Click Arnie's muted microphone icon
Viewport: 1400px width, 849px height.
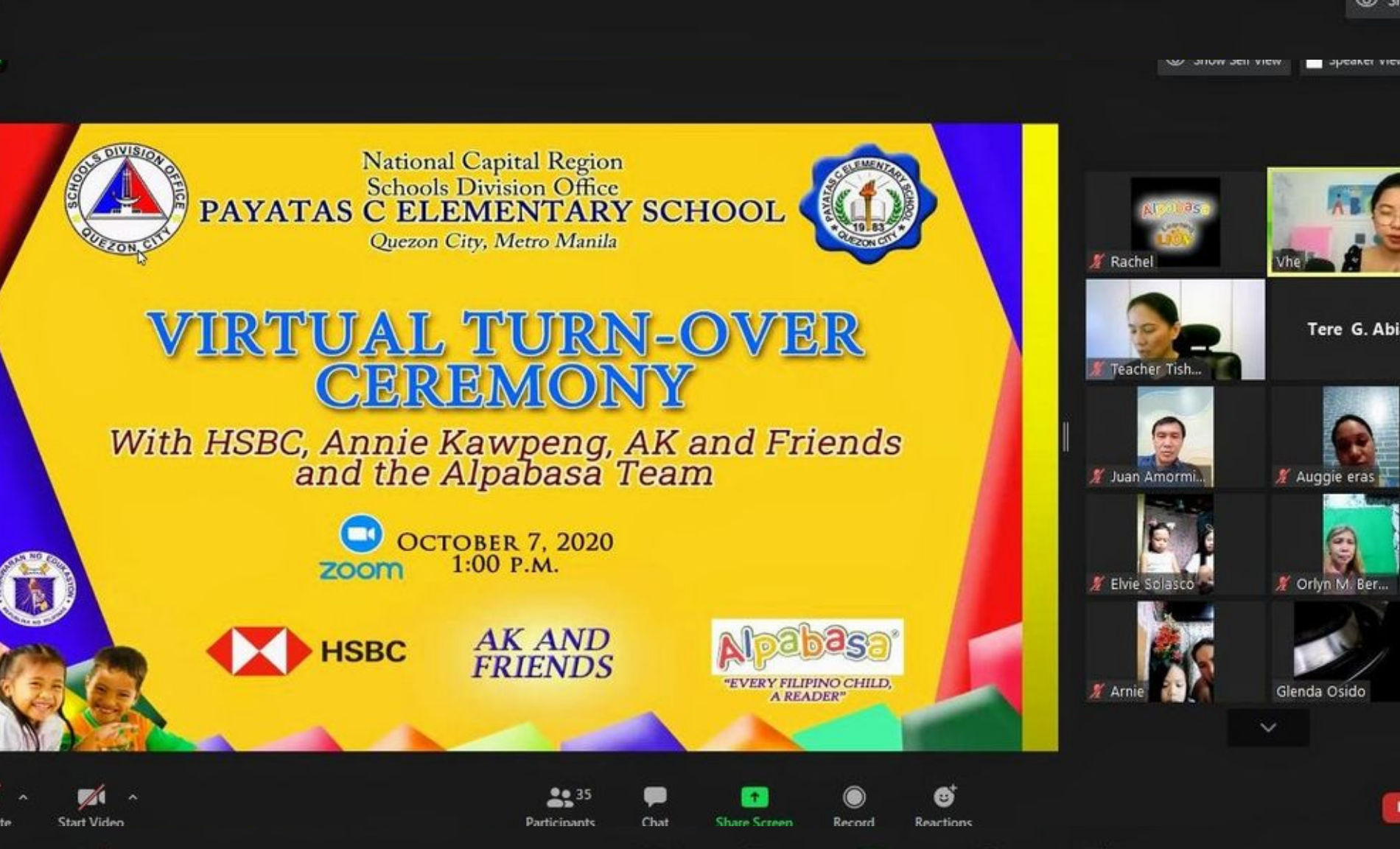(1097, 691)
